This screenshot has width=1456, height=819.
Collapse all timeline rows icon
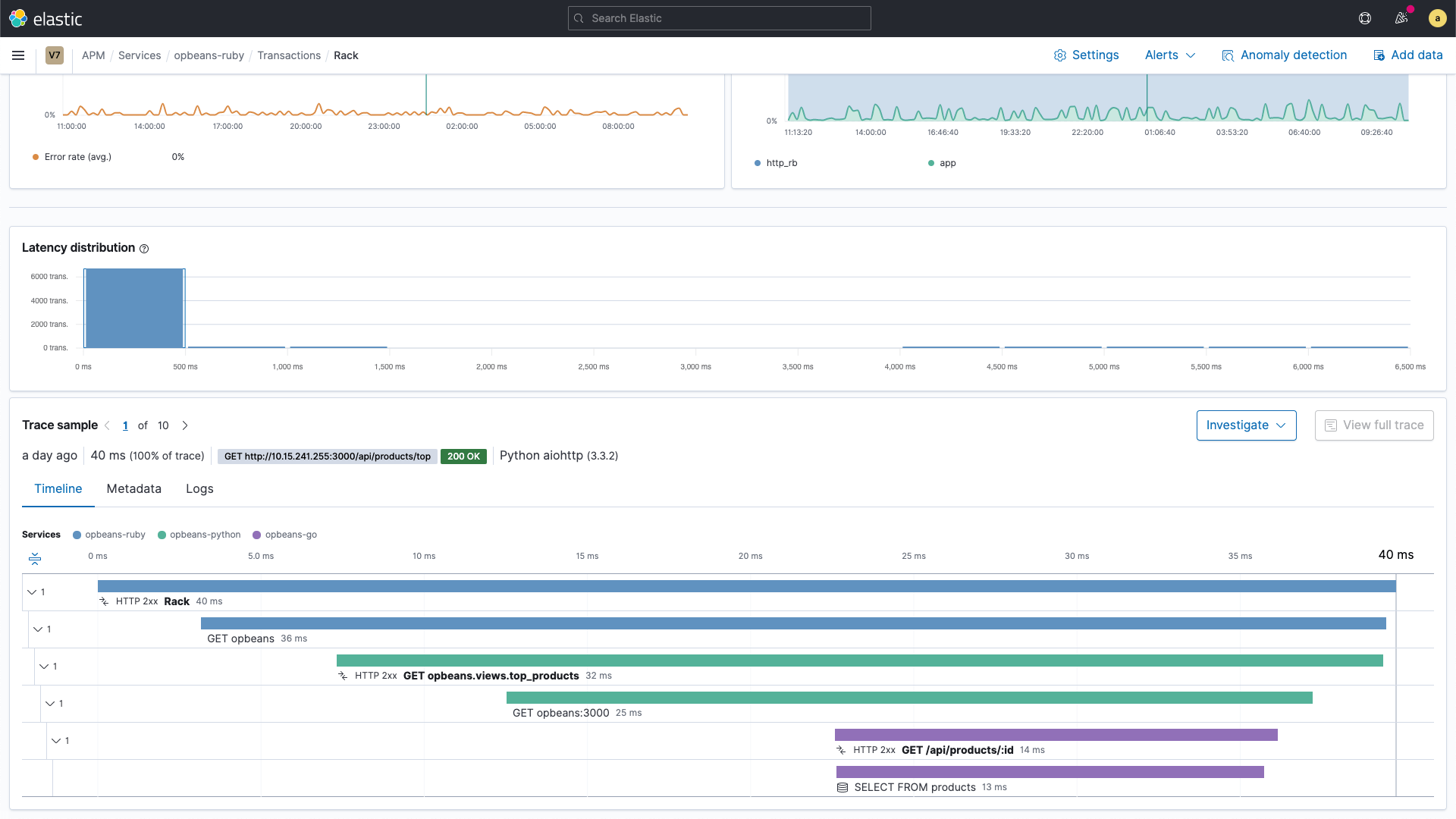click(x=35, y=559)
